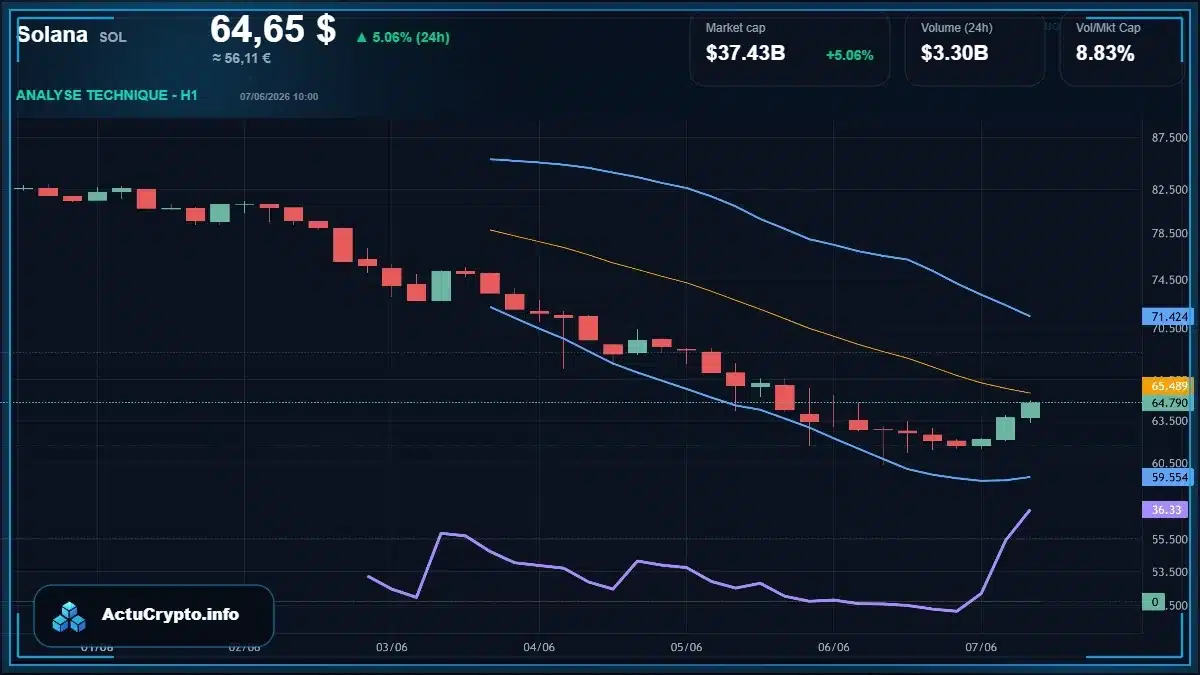Click the 04/06 date axis label
The image size is (1200, 675).
(x=538, y=647)
